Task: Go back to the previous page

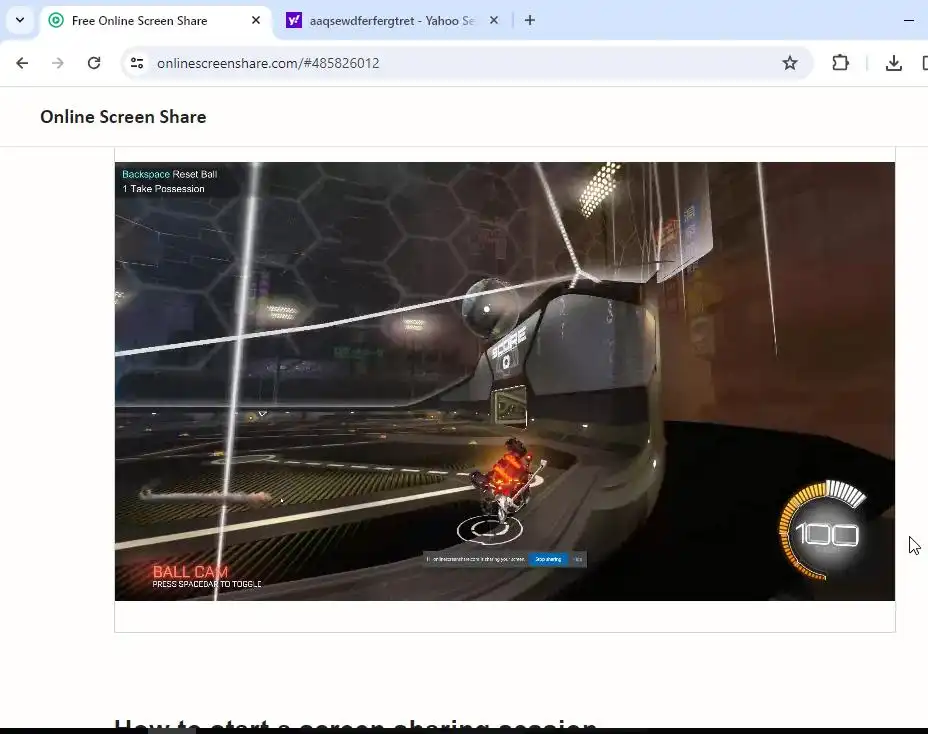Action: pyautogui.click(x=22, y=63)
